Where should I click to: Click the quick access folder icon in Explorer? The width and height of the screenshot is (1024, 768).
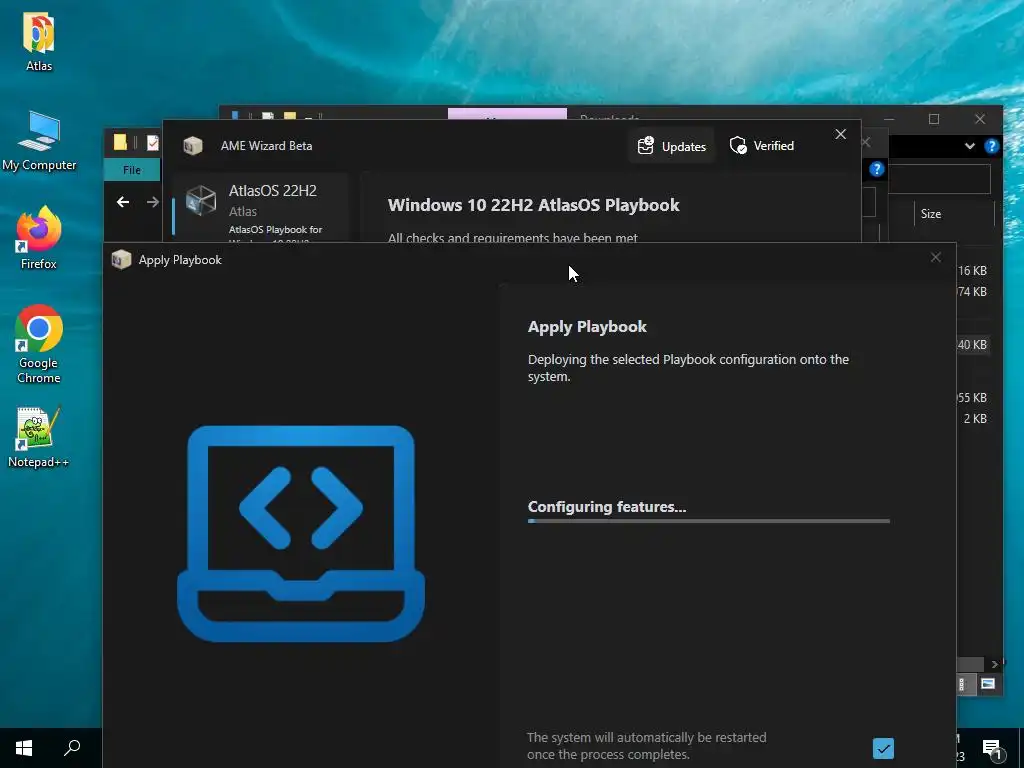pyautogui.click(x=120, y=142)
